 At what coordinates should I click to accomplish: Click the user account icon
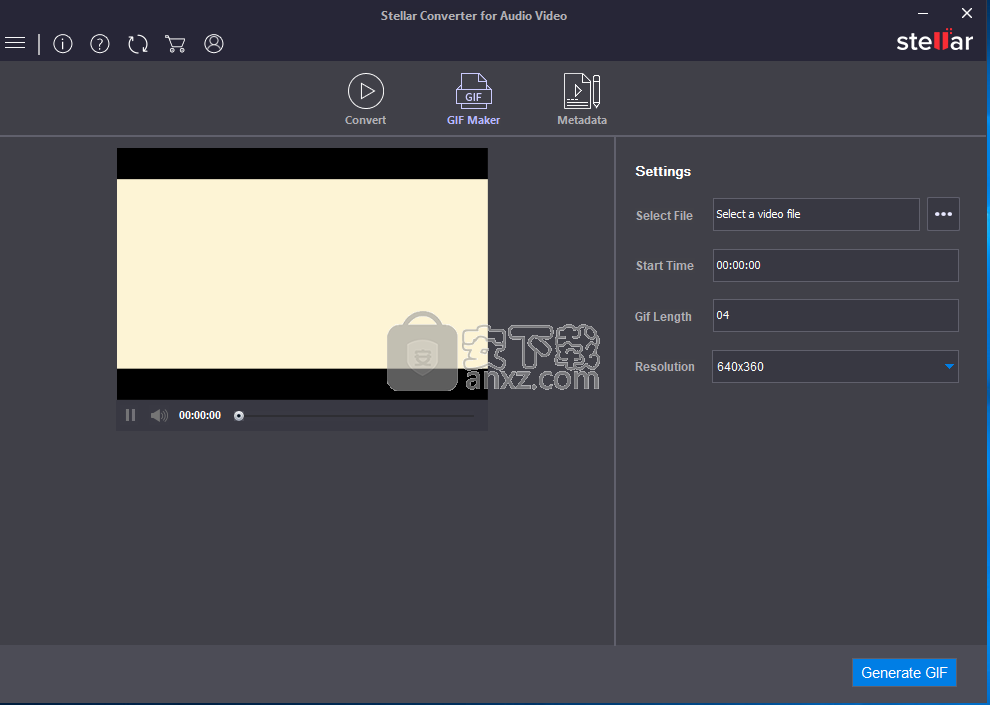[214, 44]
